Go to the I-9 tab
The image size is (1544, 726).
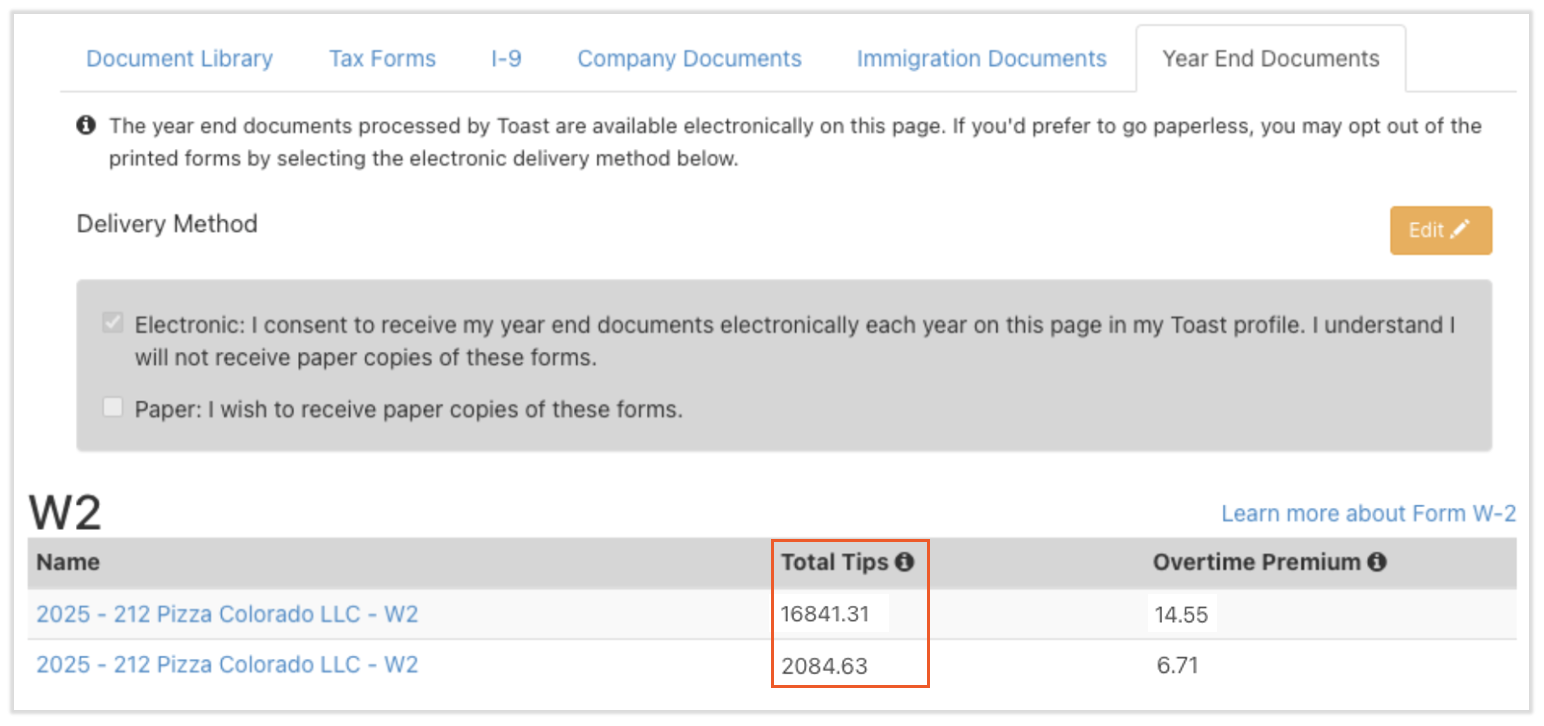[506, 59]
